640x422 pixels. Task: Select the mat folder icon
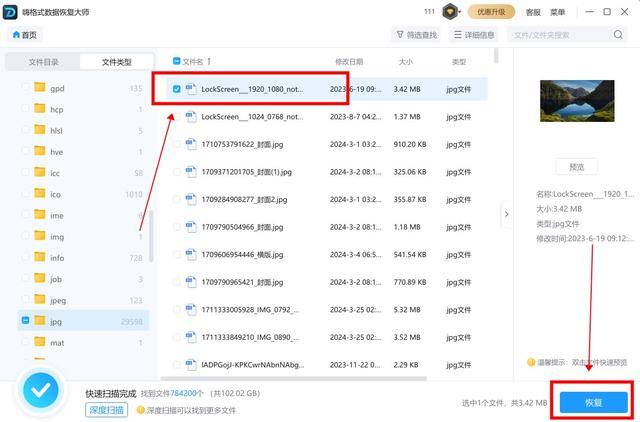click(x=40, y=342)
